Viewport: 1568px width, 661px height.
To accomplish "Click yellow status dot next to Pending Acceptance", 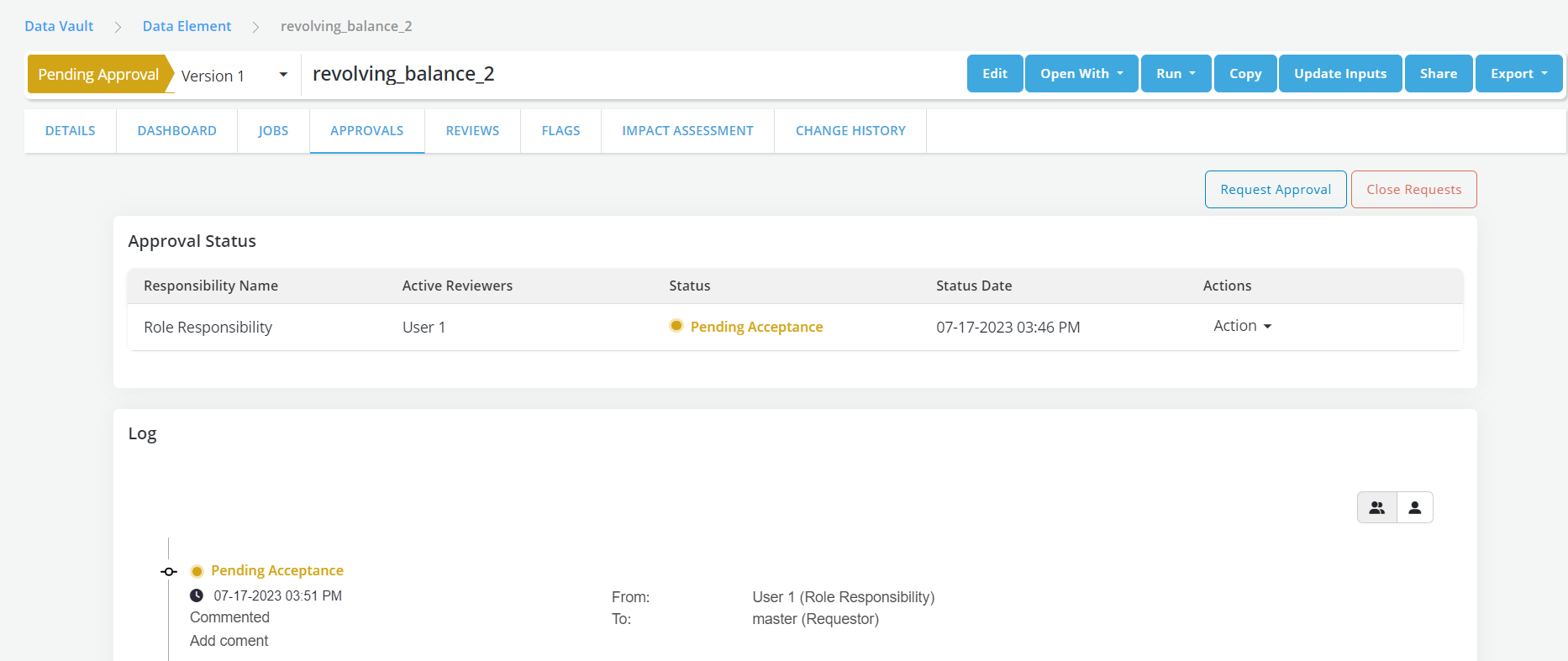I will pos(676,326).
